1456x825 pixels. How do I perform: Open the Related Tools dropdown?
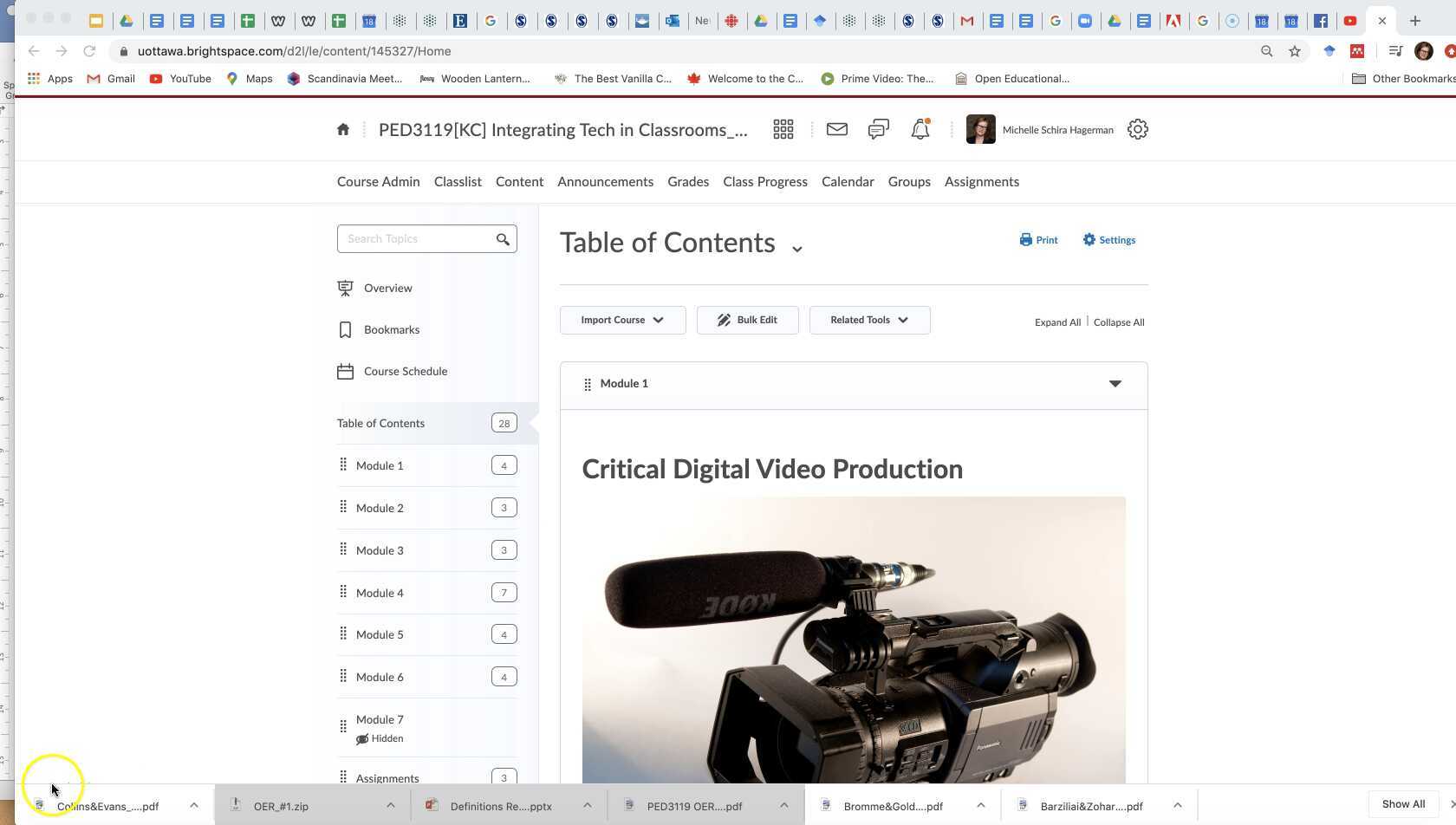869,320
